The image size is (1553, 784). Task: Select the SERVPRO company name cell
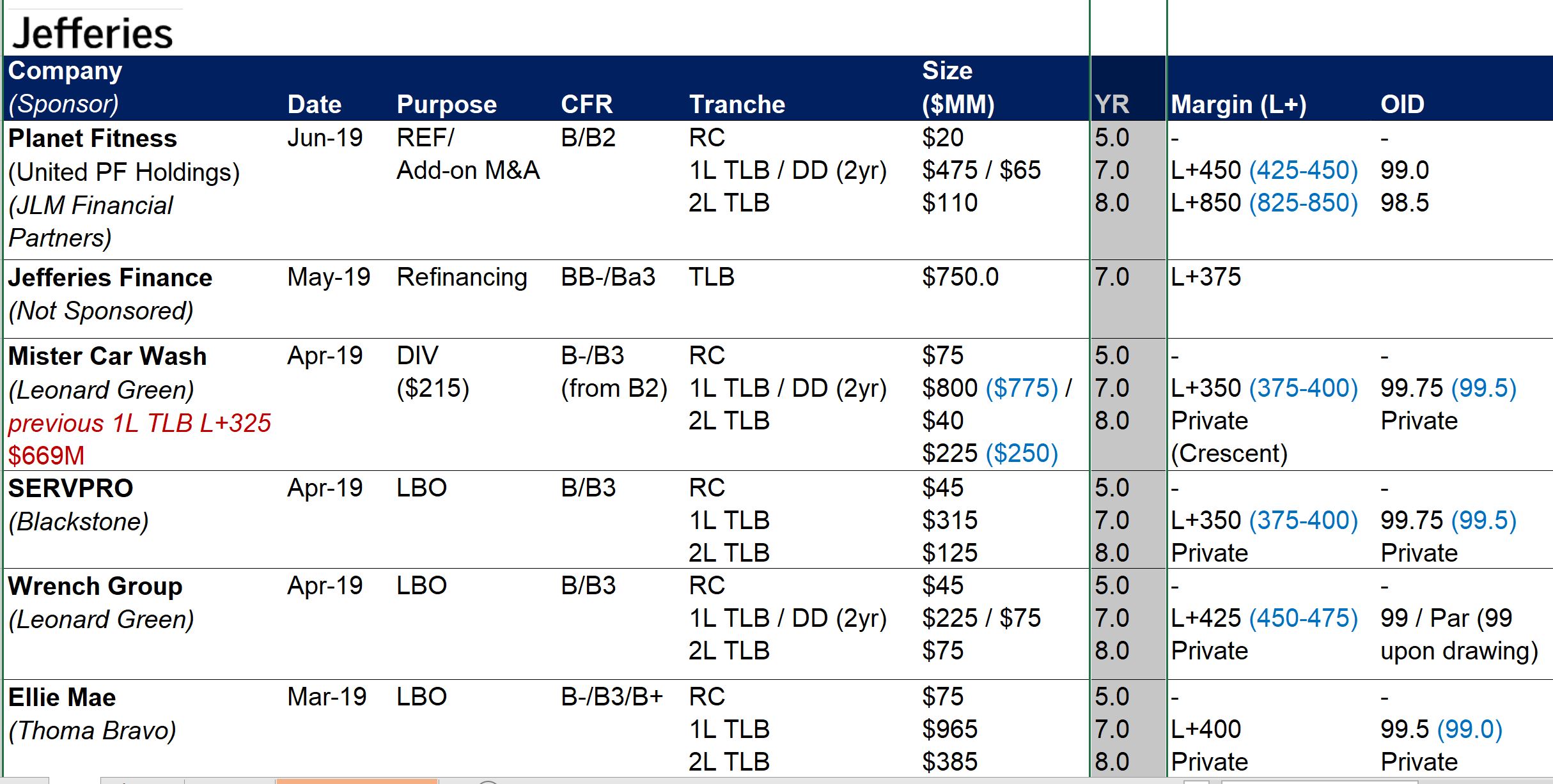click(x=70, y=488)
